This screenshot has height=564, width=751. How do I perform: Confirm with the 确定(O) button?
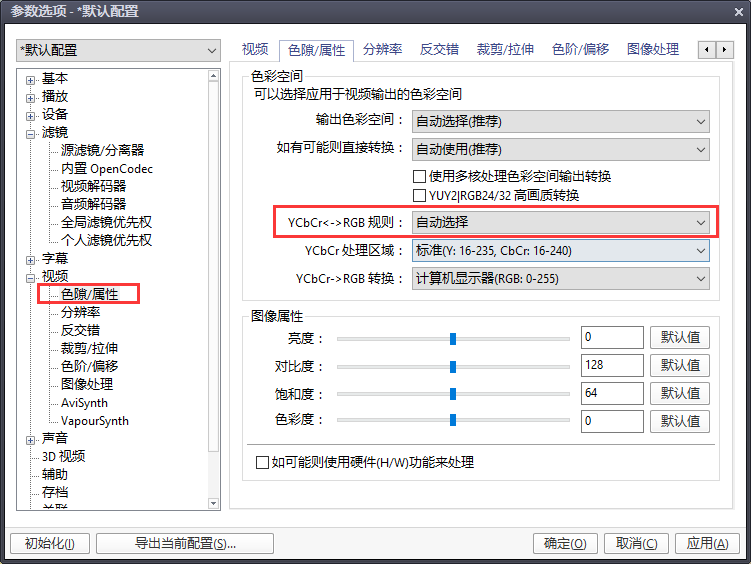pyautogui.click(x=565, y=543)
